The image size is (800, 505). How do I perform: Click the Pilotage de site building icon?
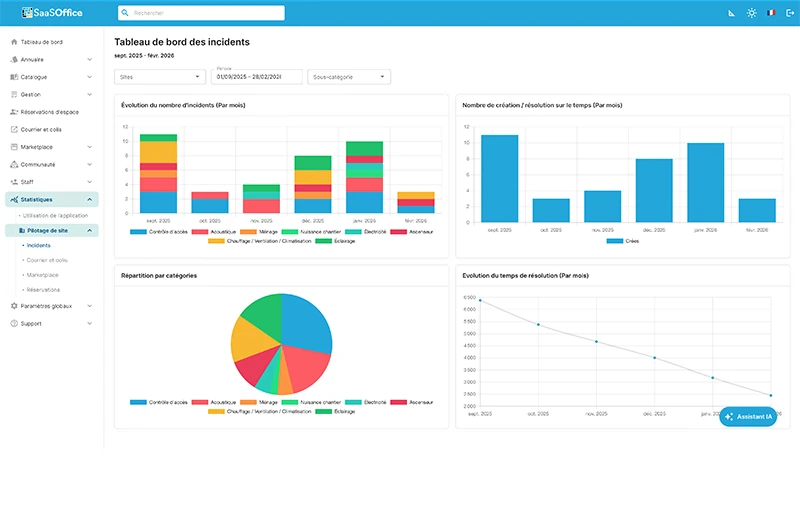(x=21, y=231)
